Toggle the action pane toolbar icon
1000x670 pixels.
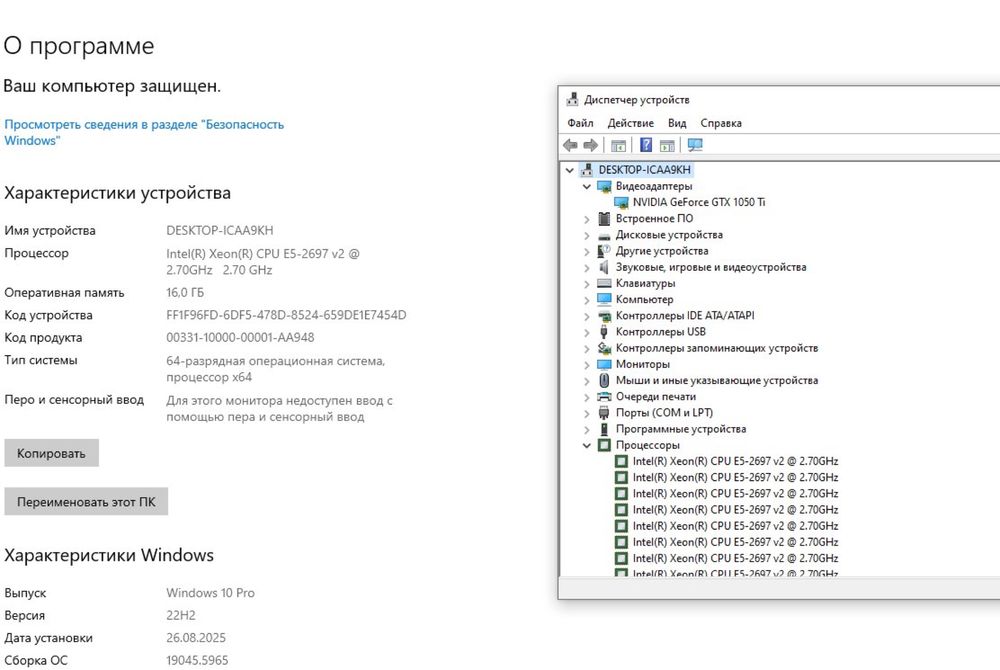667,145
